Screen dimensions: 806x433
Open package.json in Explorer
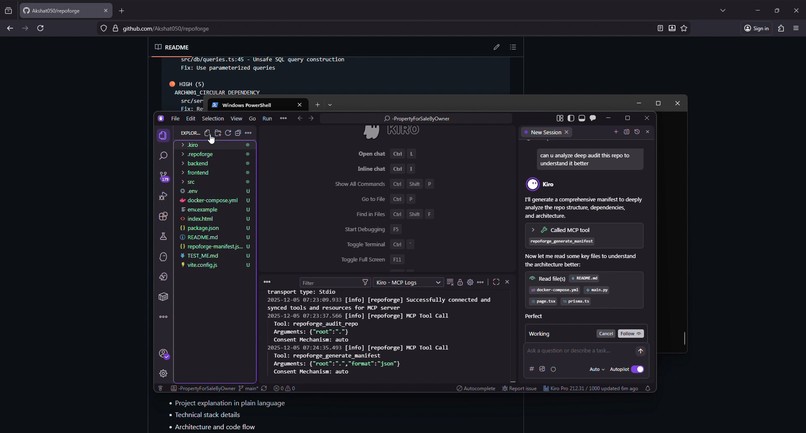tap(203, 228)
